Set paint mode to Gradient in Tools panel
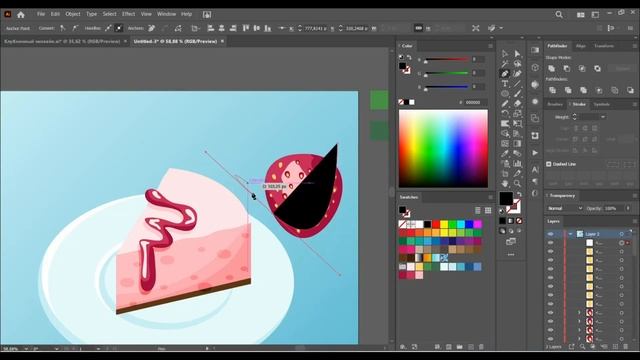This screenshot has height=360, width=640. point(511,221)
